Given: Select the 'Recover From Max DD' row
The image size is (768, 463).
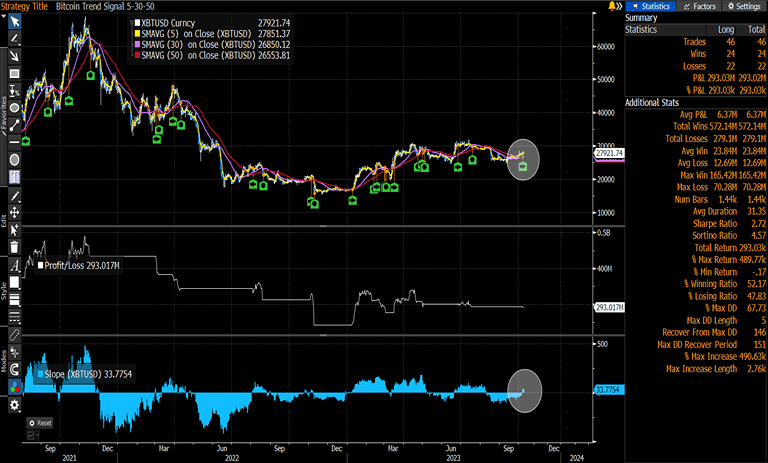Looking at the screenshot, I should [x=696, y=332].
